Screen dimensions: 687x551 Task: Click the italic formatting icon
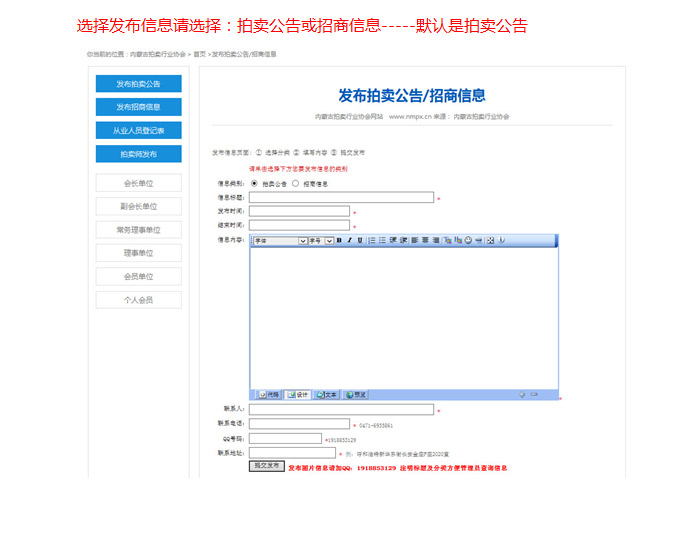[x=349, y=241]
